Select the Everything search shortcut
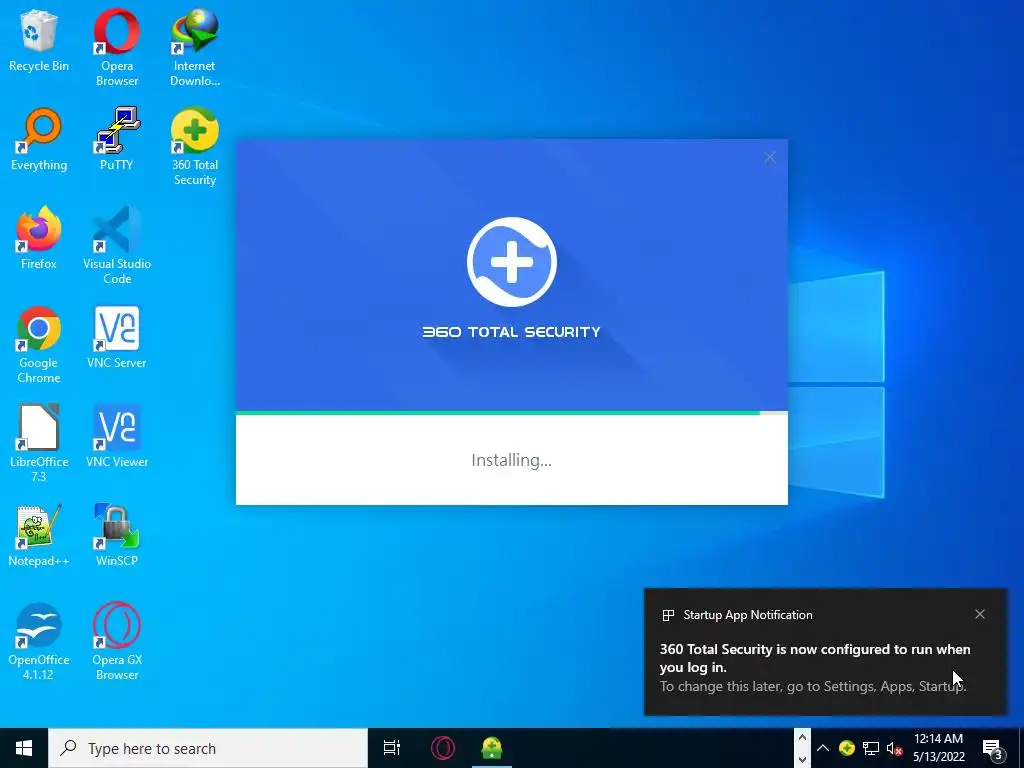Screen dimensions: 1024x768 click(39, 139)
